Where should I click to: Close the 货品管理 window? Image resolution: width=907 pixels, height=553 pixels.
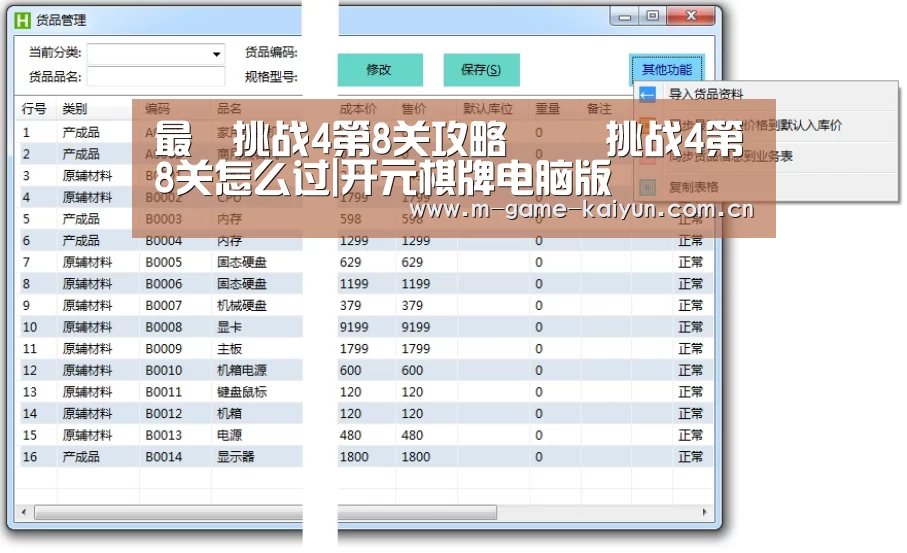[691, 16]
